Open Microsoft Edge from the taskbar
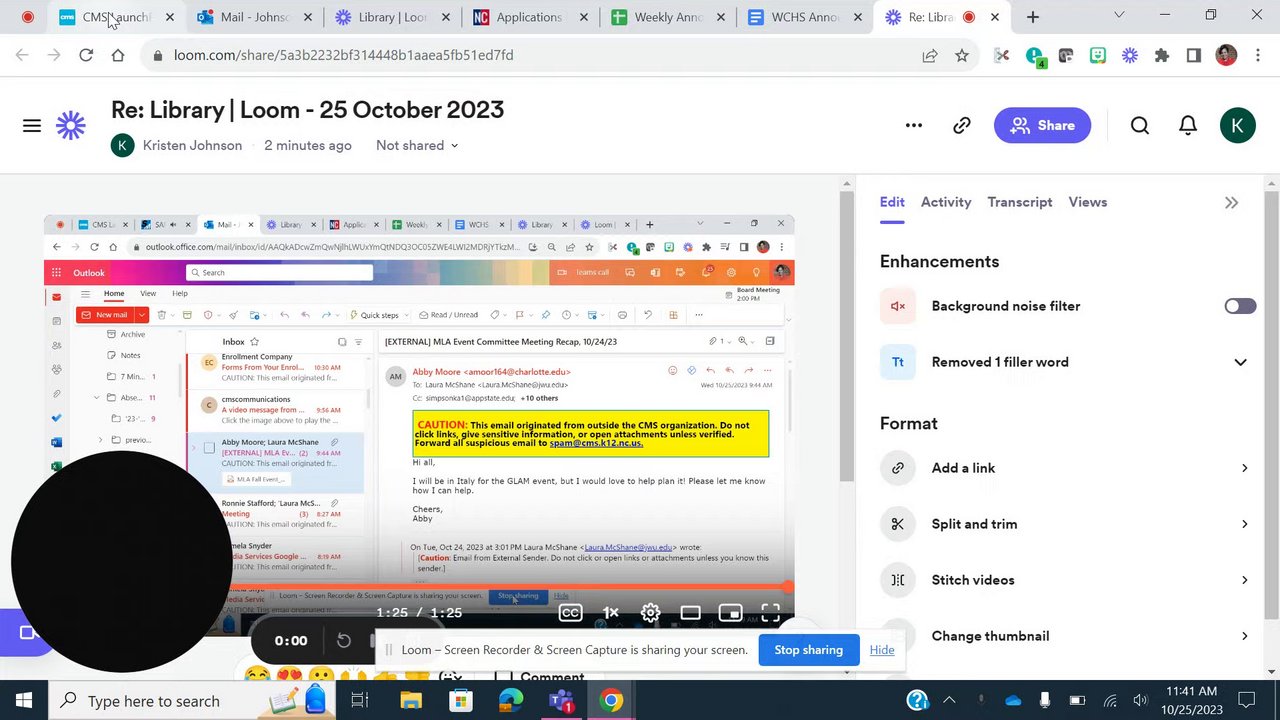1280x720 pixels. [x=510, y=701]
